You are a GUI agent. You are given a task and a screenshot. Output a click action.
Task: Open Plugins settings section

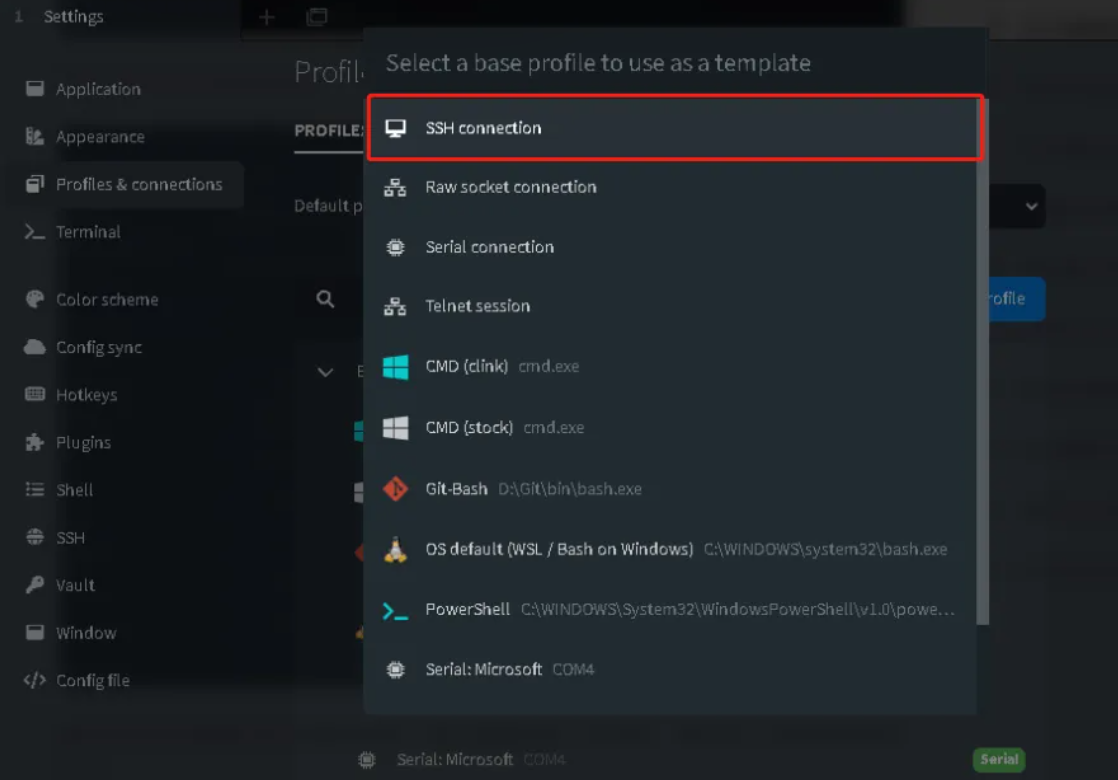[125, 443]
